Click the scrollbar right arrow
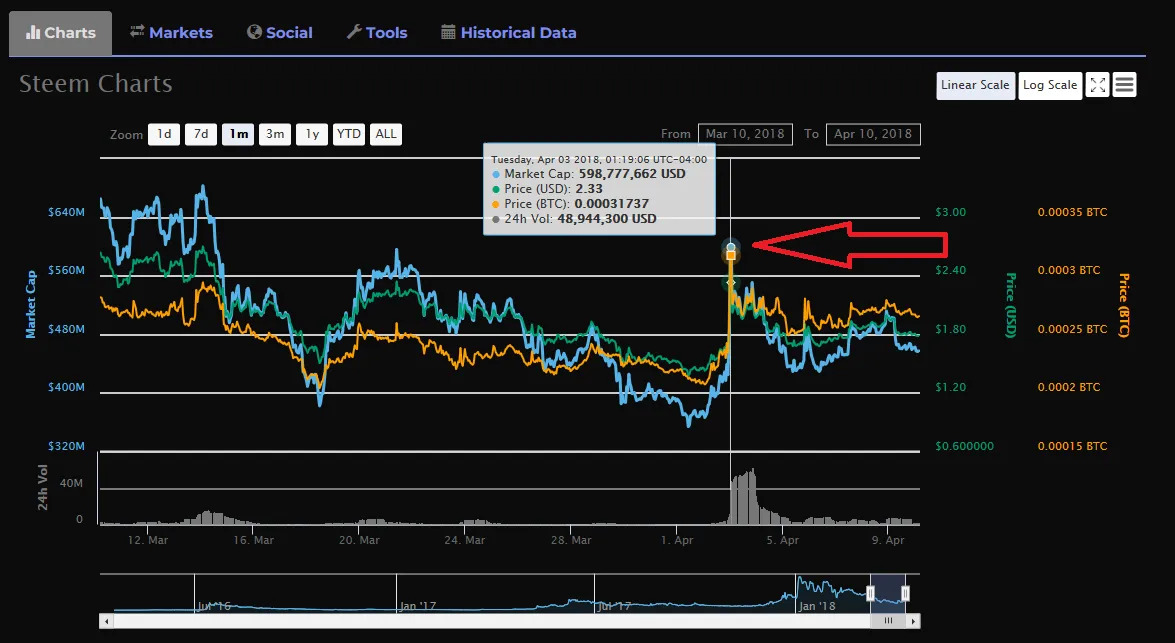The height and width of the screenshot is (643, 1175). [x=913, y=621]
